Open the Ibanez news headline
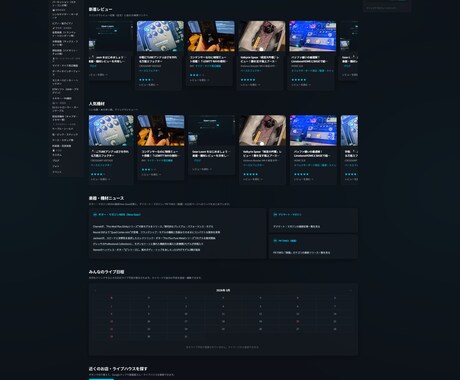Screen dimensions: 460x380 point(146,250)
